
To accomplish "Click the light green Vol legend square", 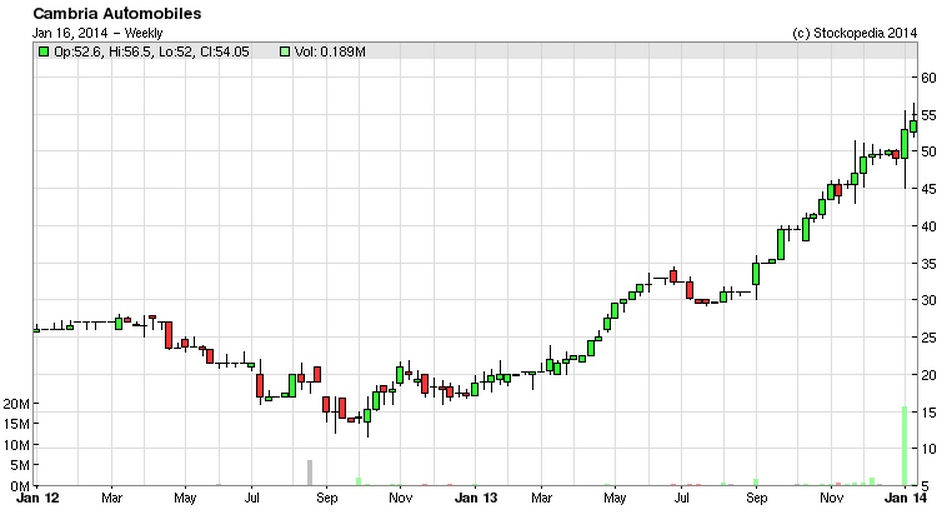I will [x=284, y=52].
